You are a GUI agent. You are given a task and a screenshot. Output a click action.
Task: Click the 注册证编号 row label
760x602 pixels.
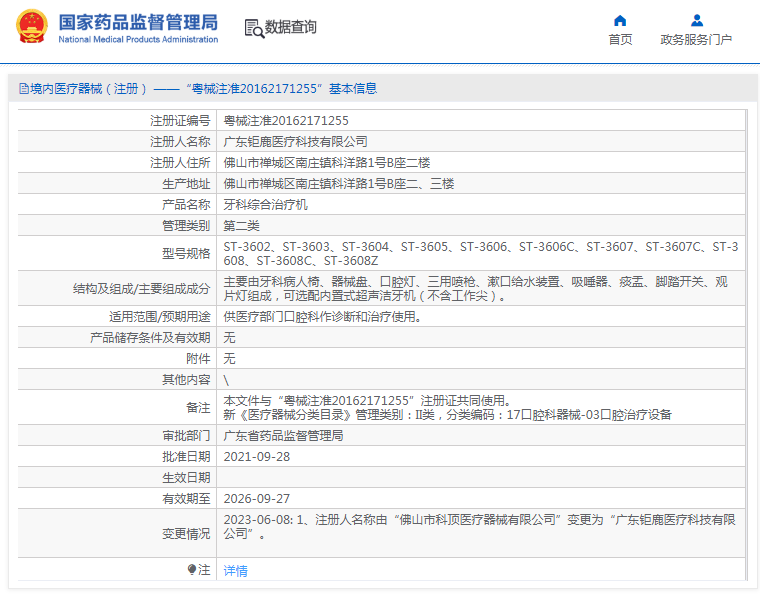[180, 121]
